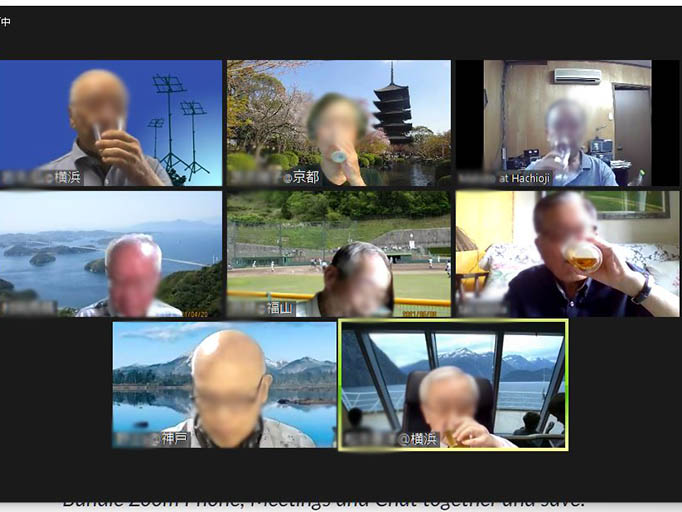
Task: Click the tile with island sea view background
Action: point(111,254)
